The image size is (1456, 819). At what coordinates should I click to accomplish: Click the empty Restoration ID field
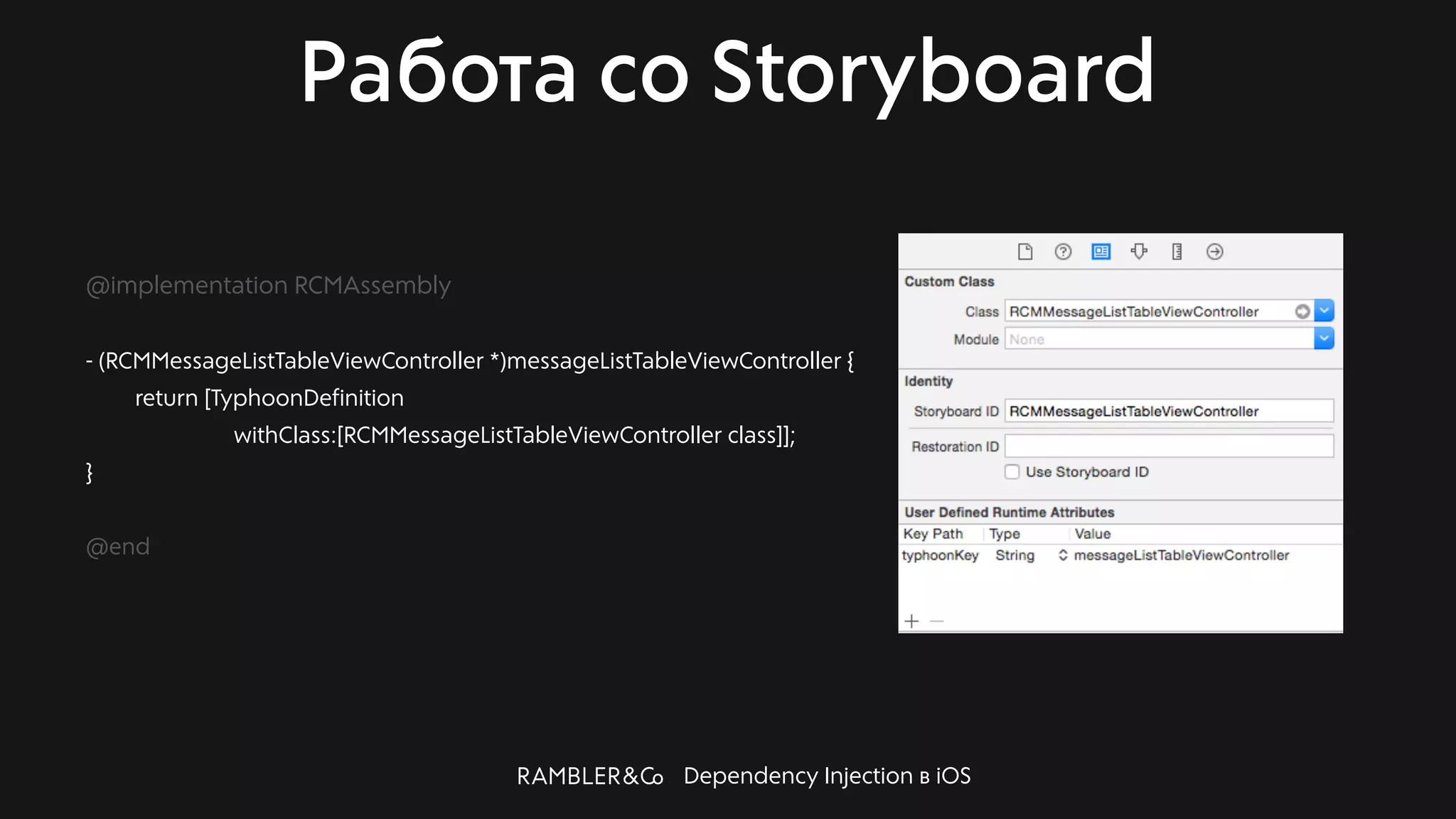[x=1169, y=446]
